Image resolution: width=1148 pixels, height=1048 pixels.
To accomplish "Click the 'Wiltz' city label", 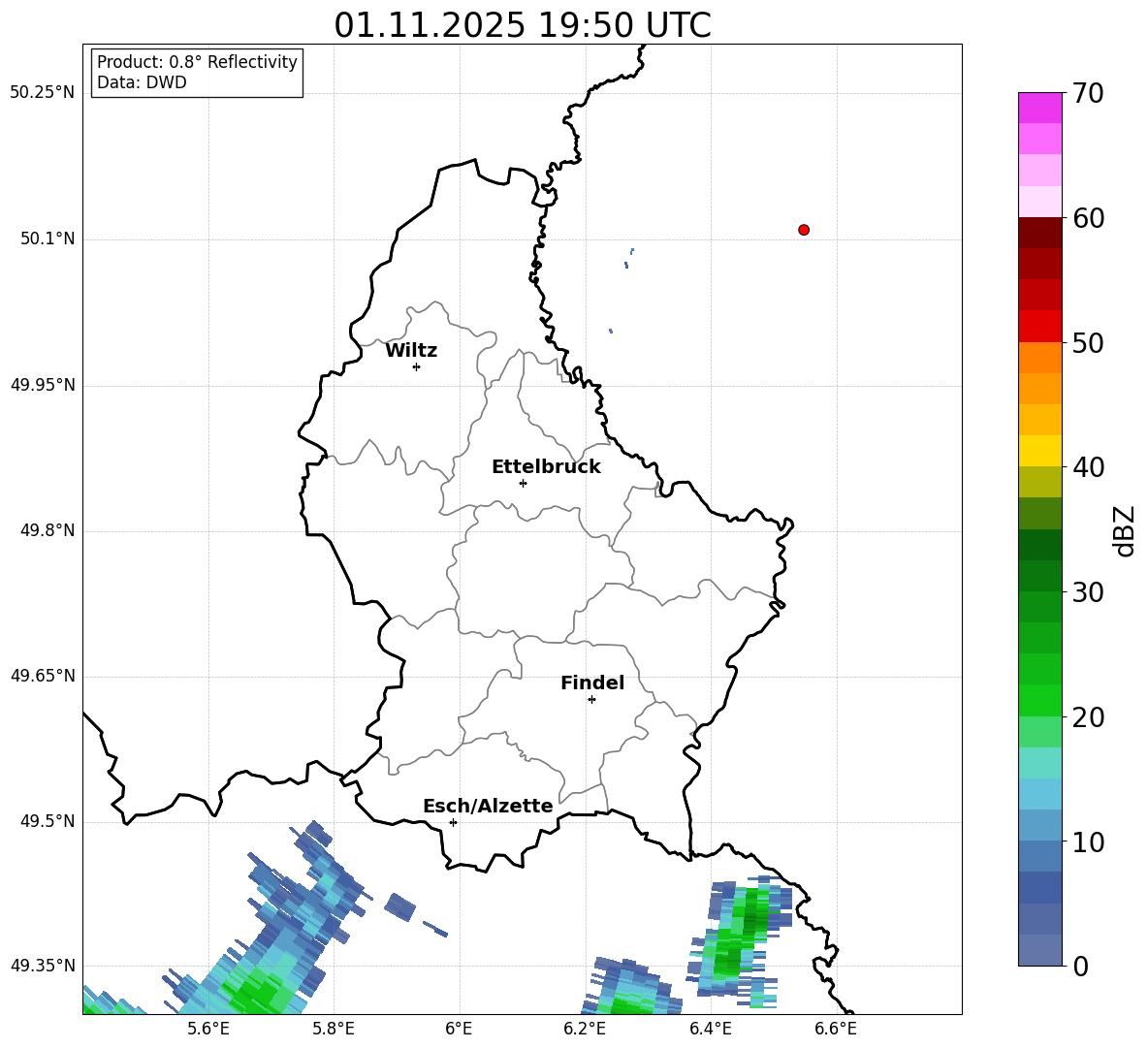I will [x=411, y=351].
